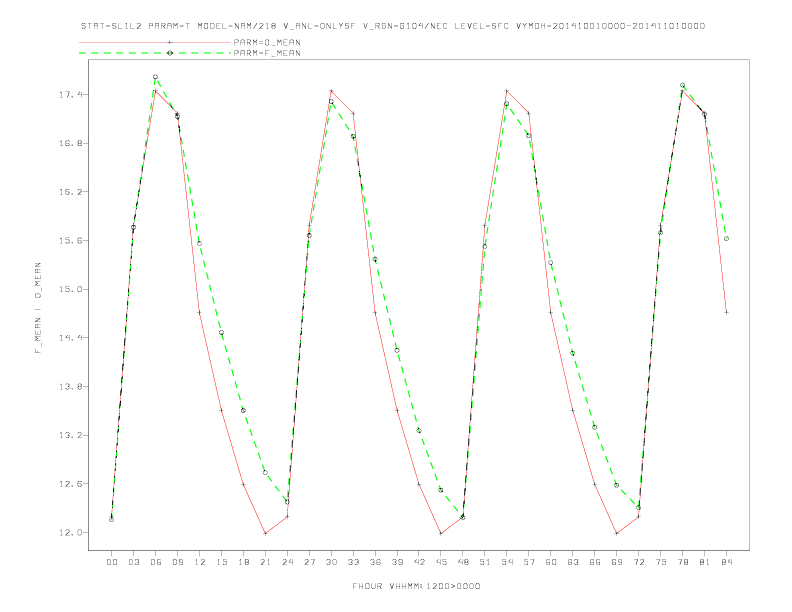This screenshot has width=792, height=612.
Task: Click the 15.0 y-axis tick label
Action: (70, 289)
